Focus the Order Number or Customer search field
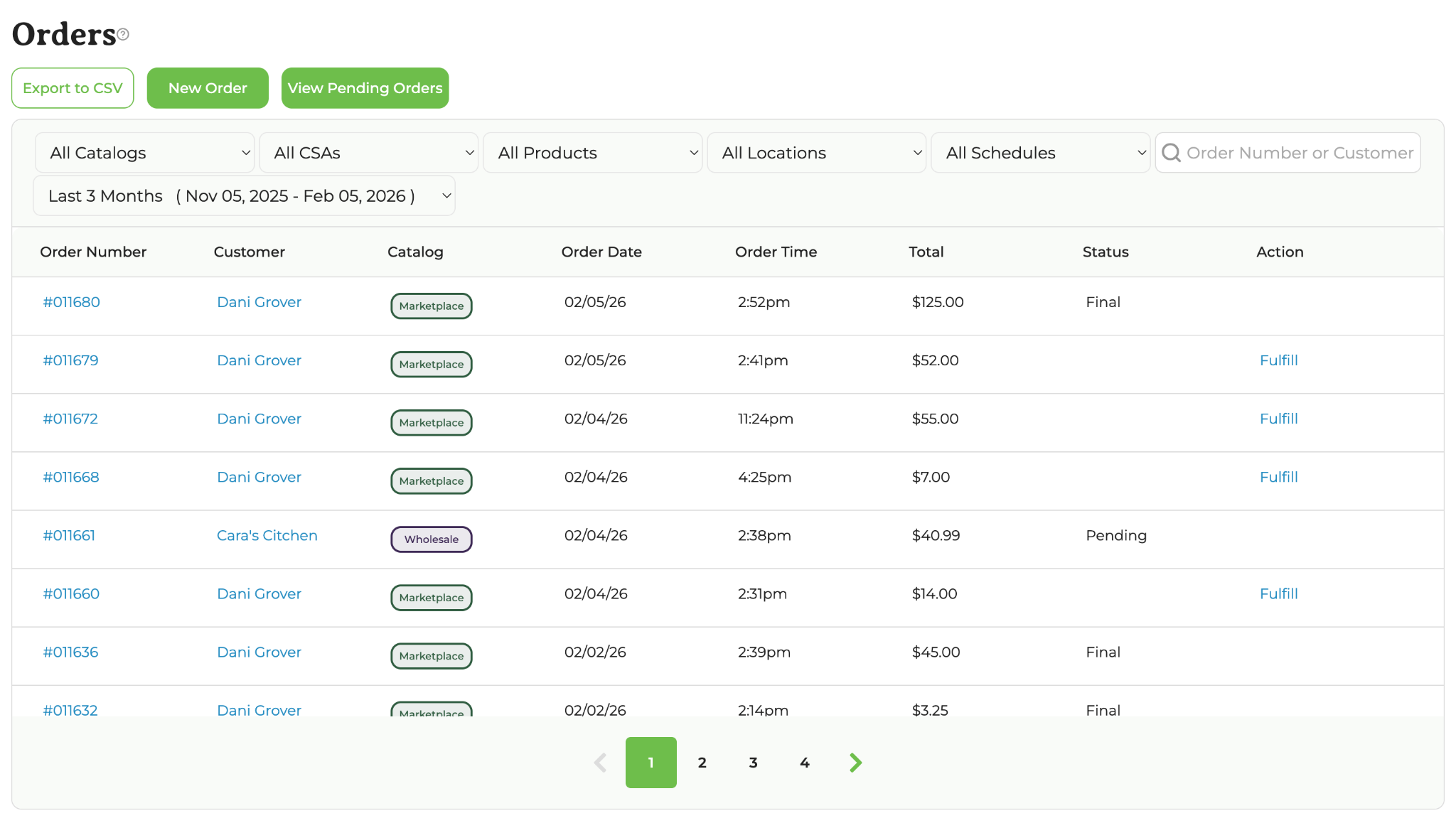This screenshot has width=1456, height=823. click(x=1299, y=153)
